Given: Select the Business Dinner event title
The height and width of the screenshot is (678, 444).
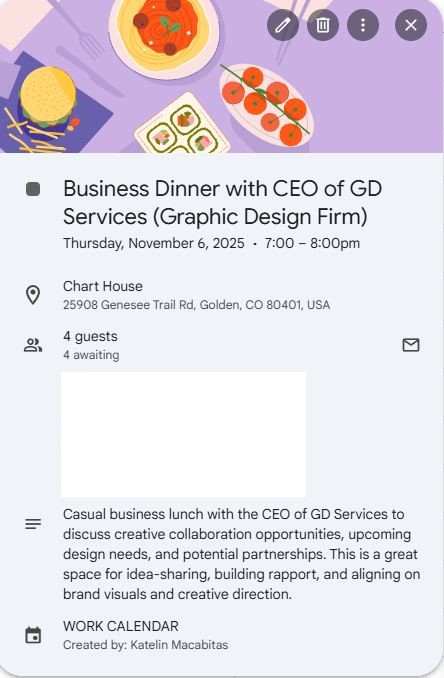Looking at the screenshot, I should pos(223,202).
